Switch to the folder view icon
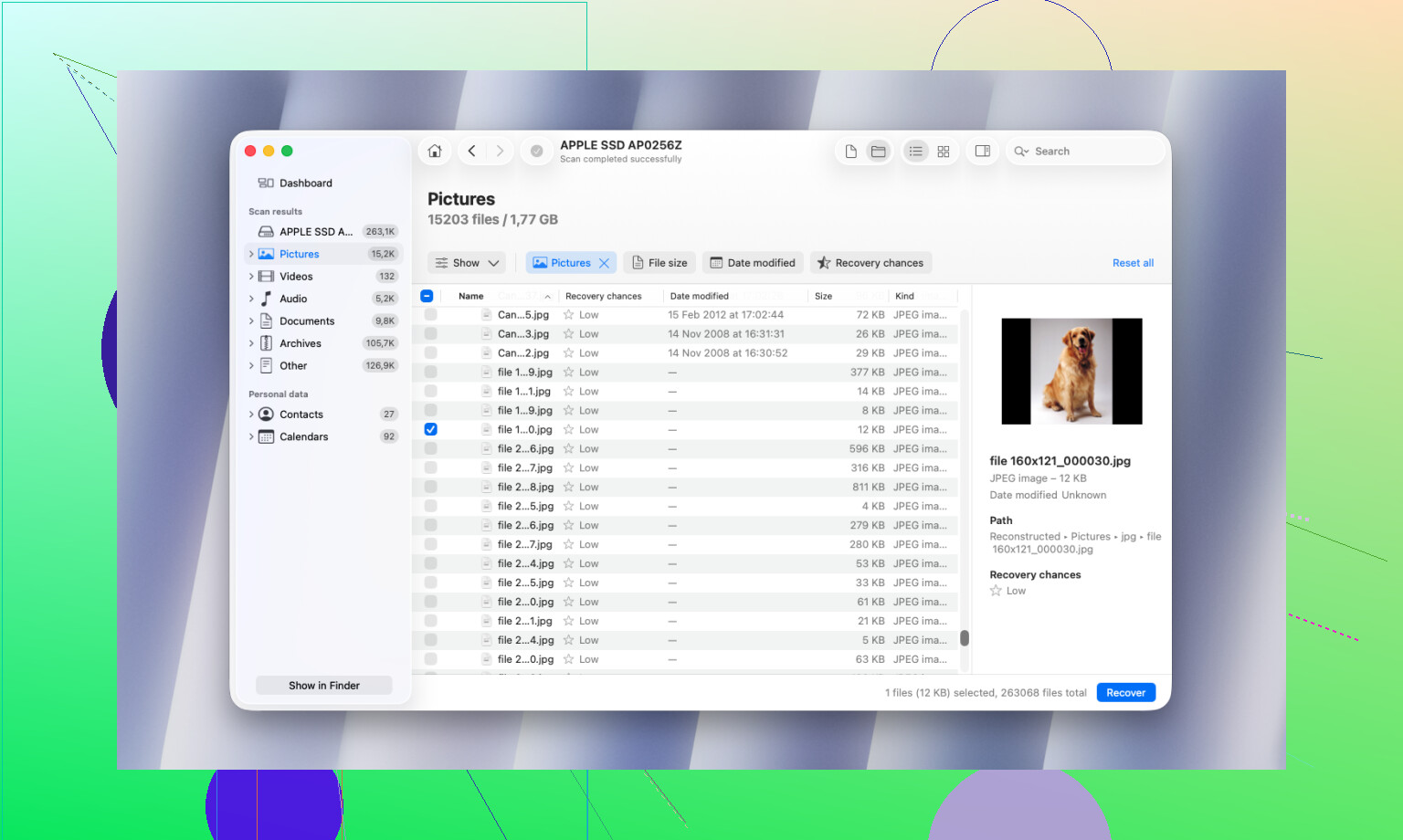The height and width of the screenshot is (840, 1403). [x=878, y=152]
